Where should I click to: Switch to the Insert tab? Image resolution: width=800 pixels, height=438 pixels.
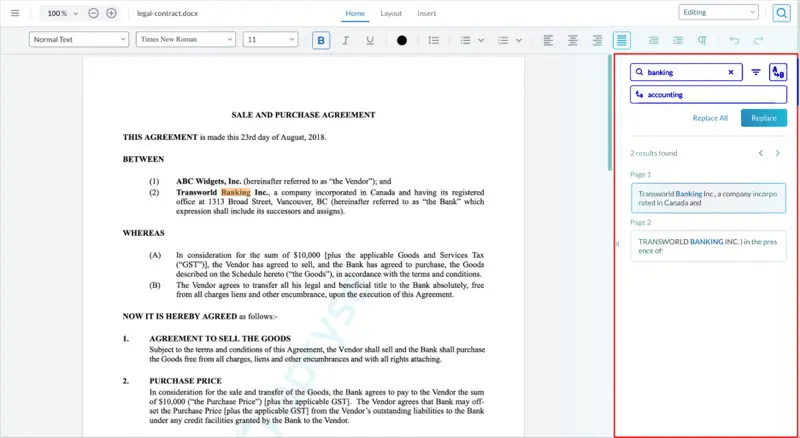click(427, 14)
